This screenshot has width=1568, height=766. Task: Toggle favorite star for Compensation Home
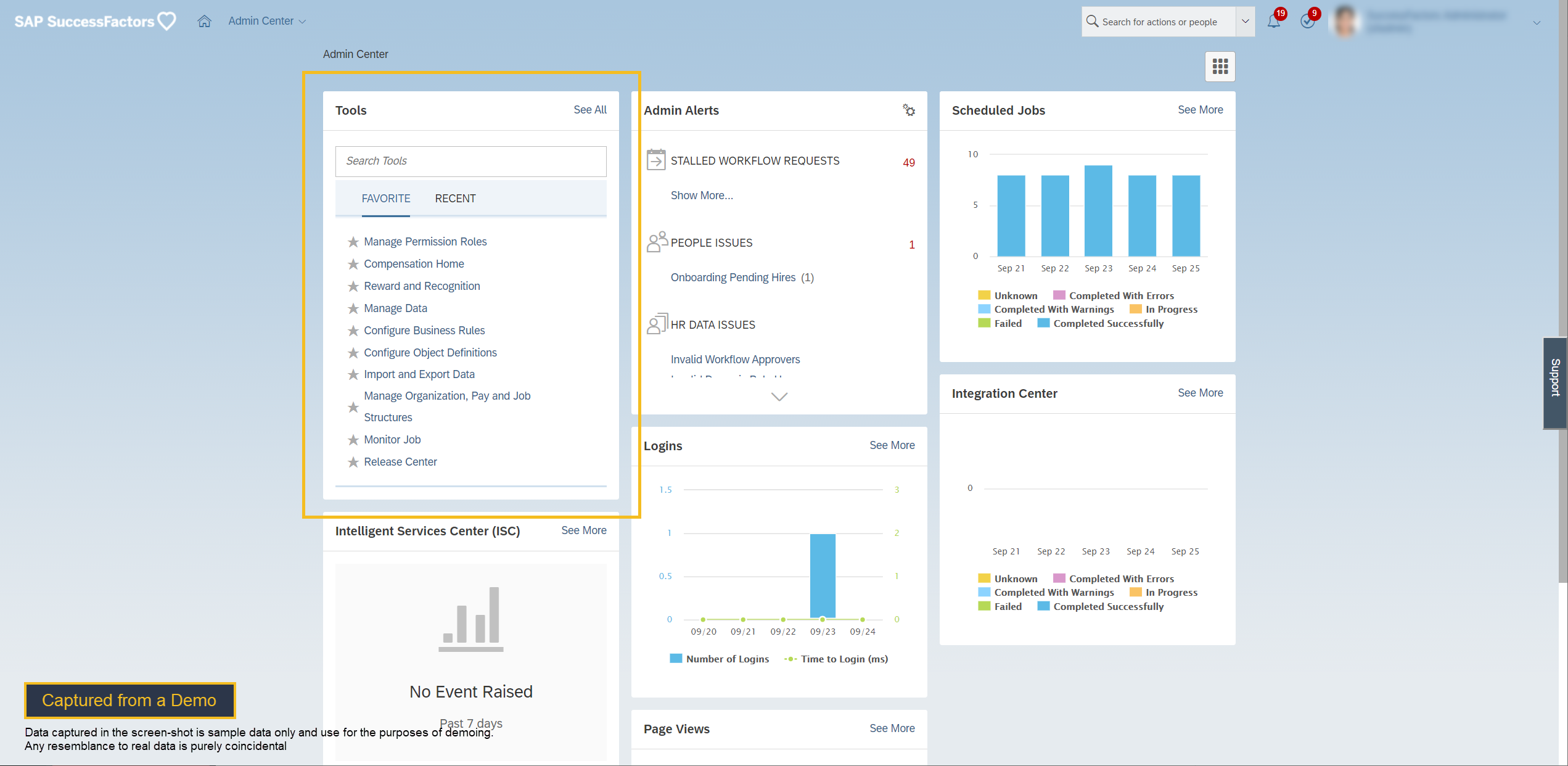click(353, 264)
